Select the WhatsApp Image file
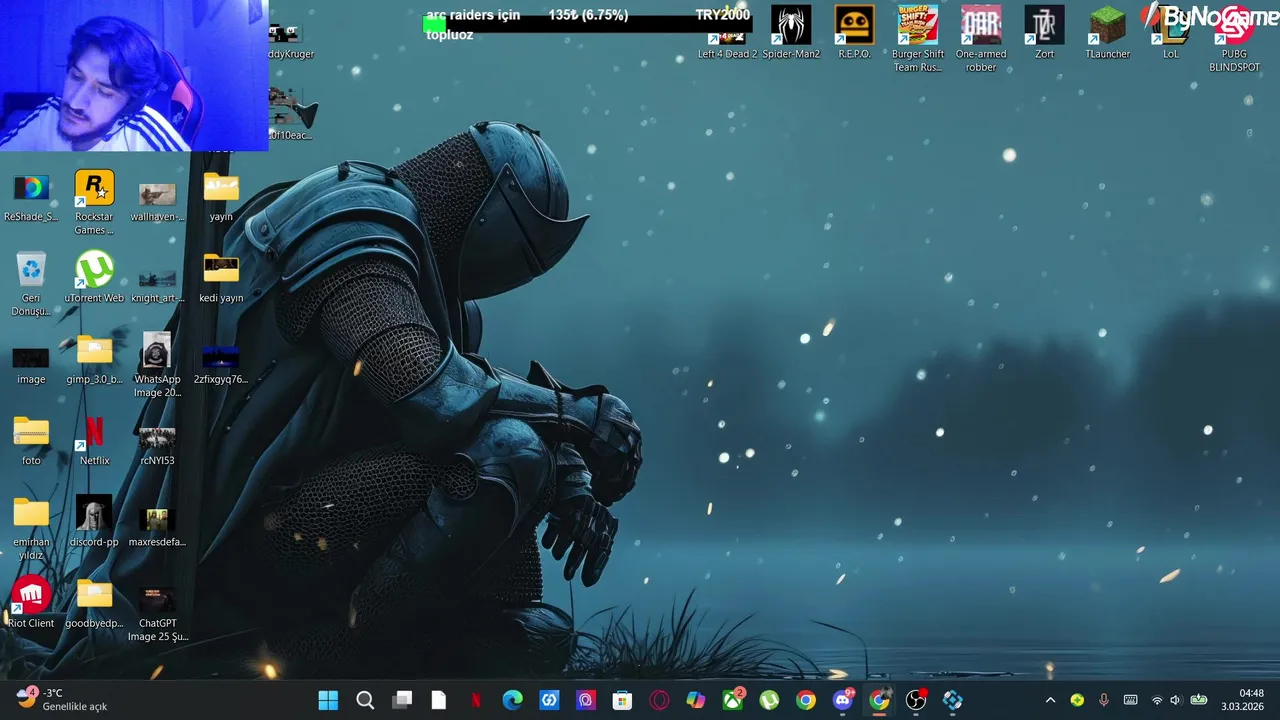Viewport: 1280px width, 720px height. (x=157, y=365)
